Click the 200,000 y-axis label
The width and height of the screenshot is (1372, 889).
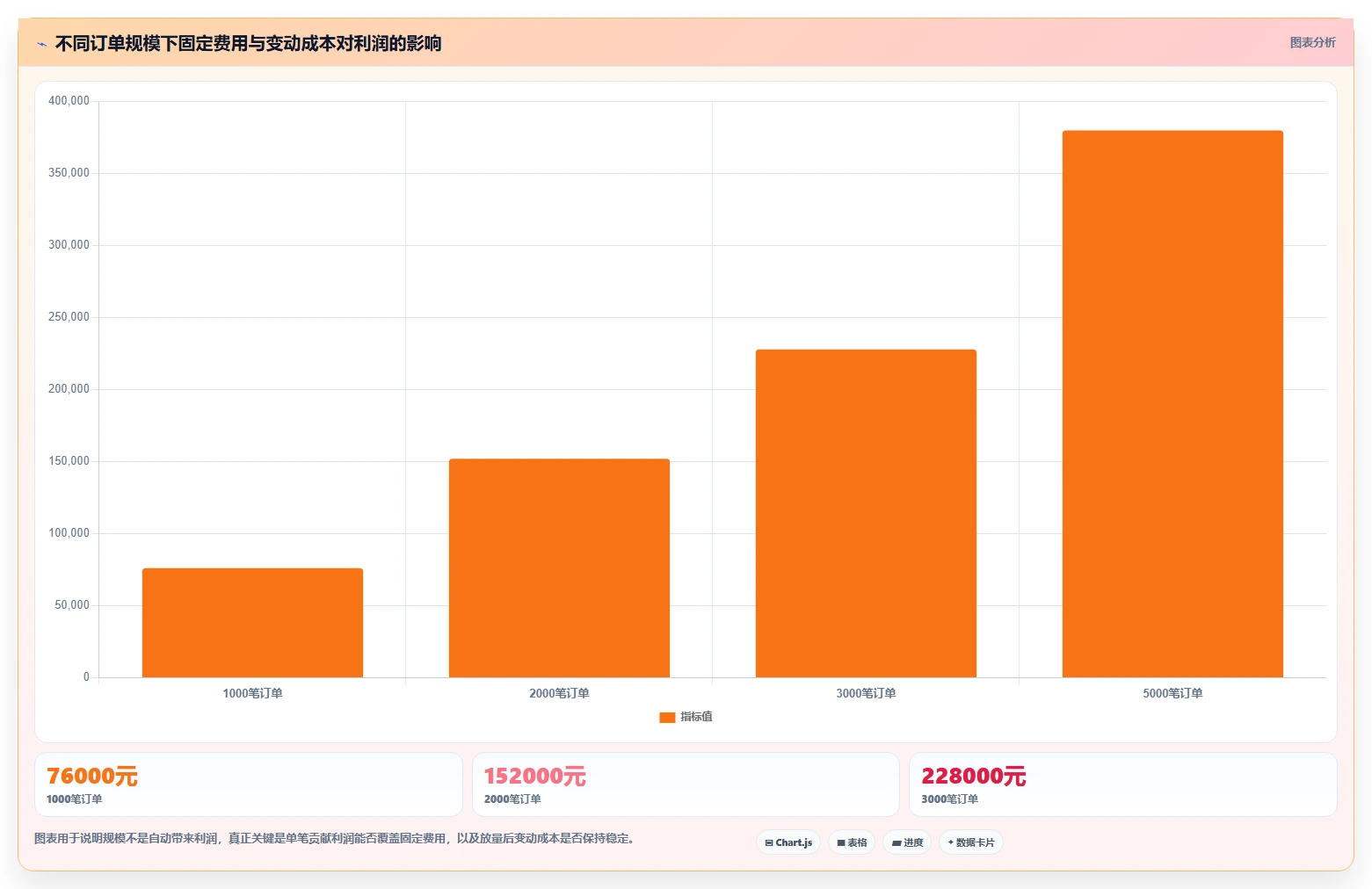pos(69,389)
